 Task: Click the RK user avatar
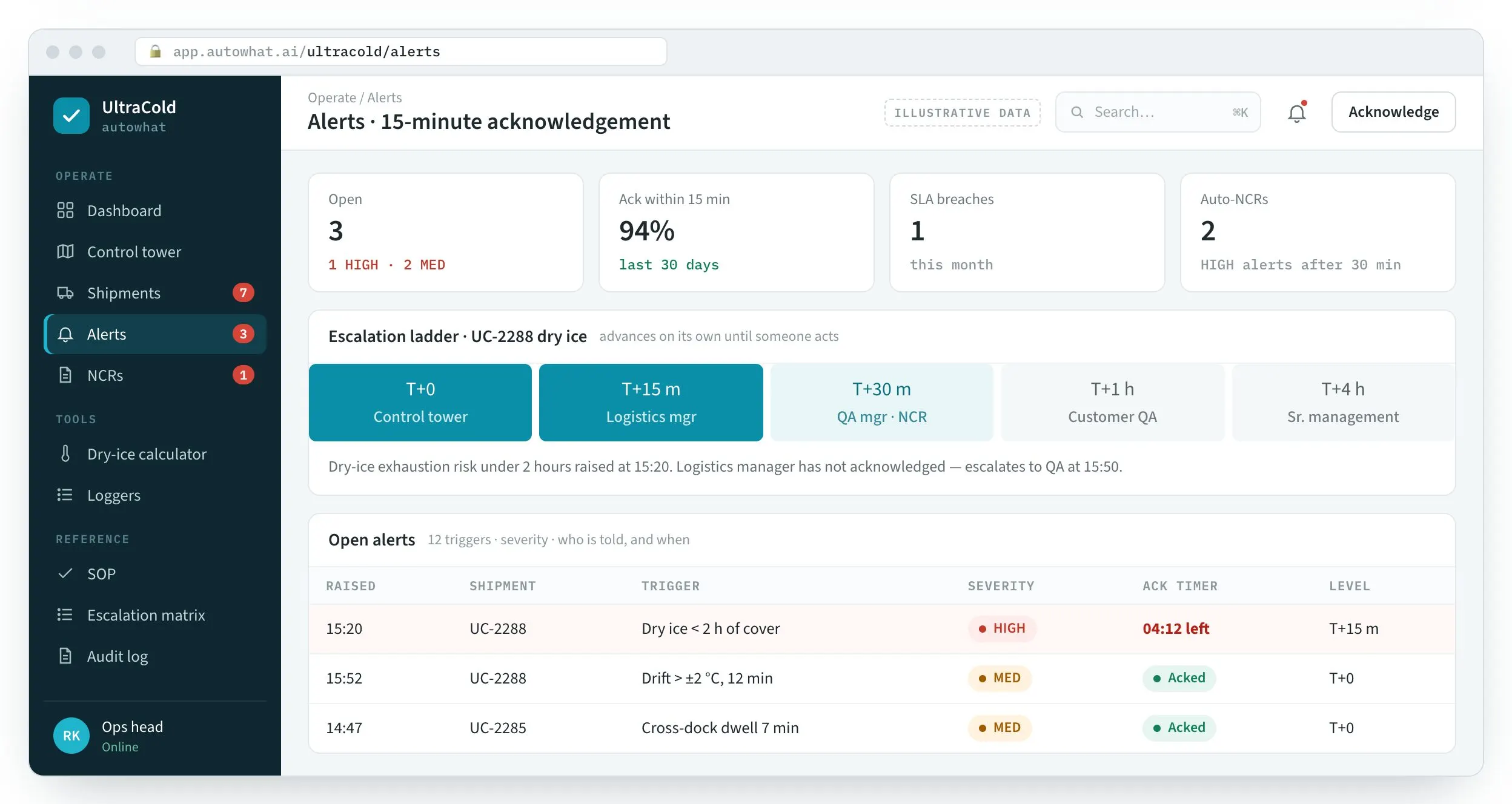[x=71, y=735]
